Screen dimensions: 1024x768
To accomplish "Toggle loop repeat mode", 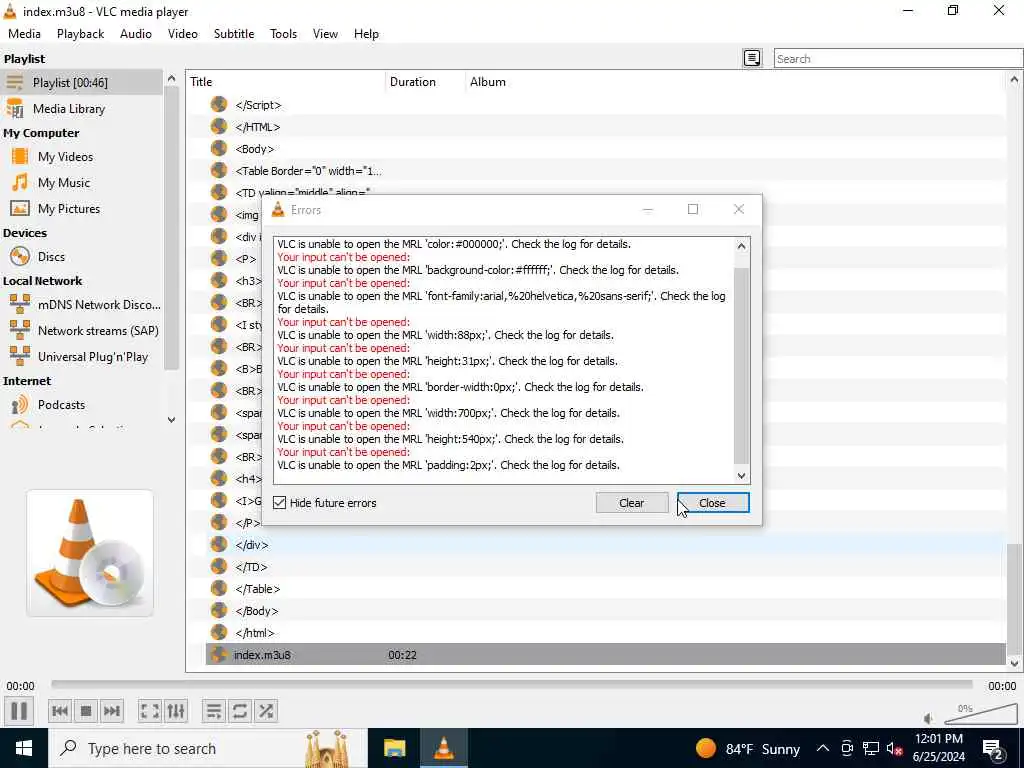I will [x=240, y=711].
